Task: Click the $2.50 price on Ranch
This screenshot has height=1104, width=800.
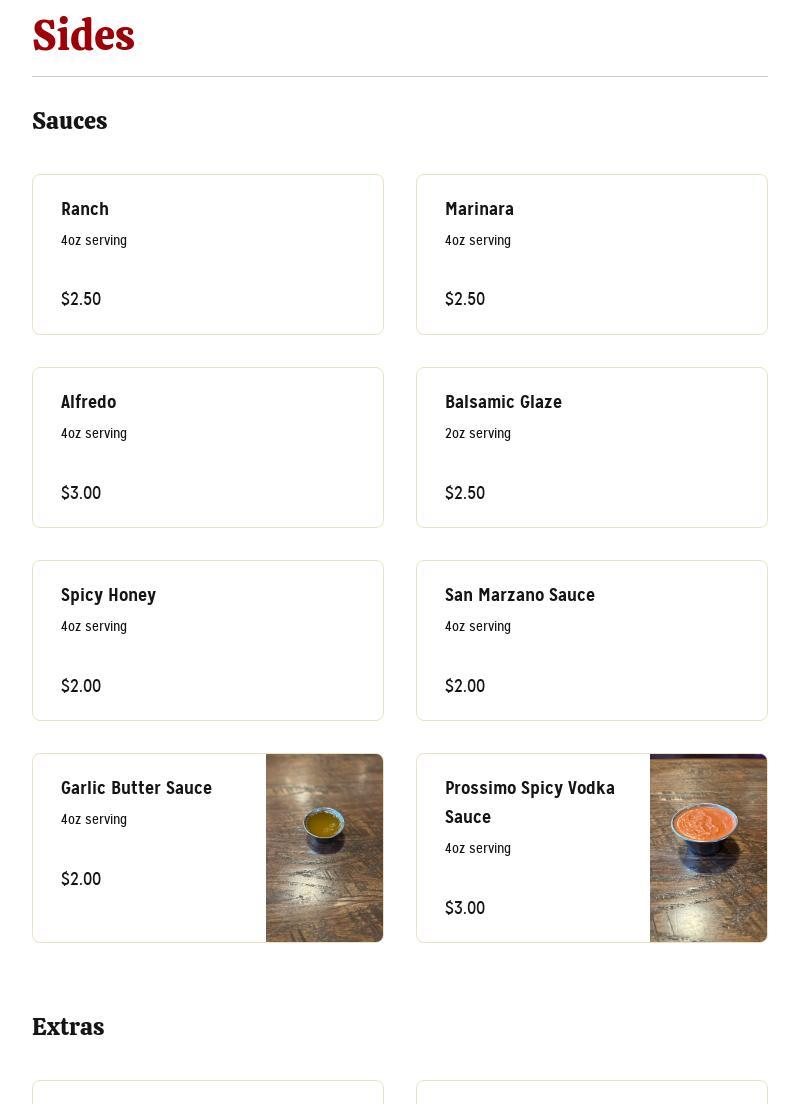Action: pyautogui.click(x=81, y=299)
